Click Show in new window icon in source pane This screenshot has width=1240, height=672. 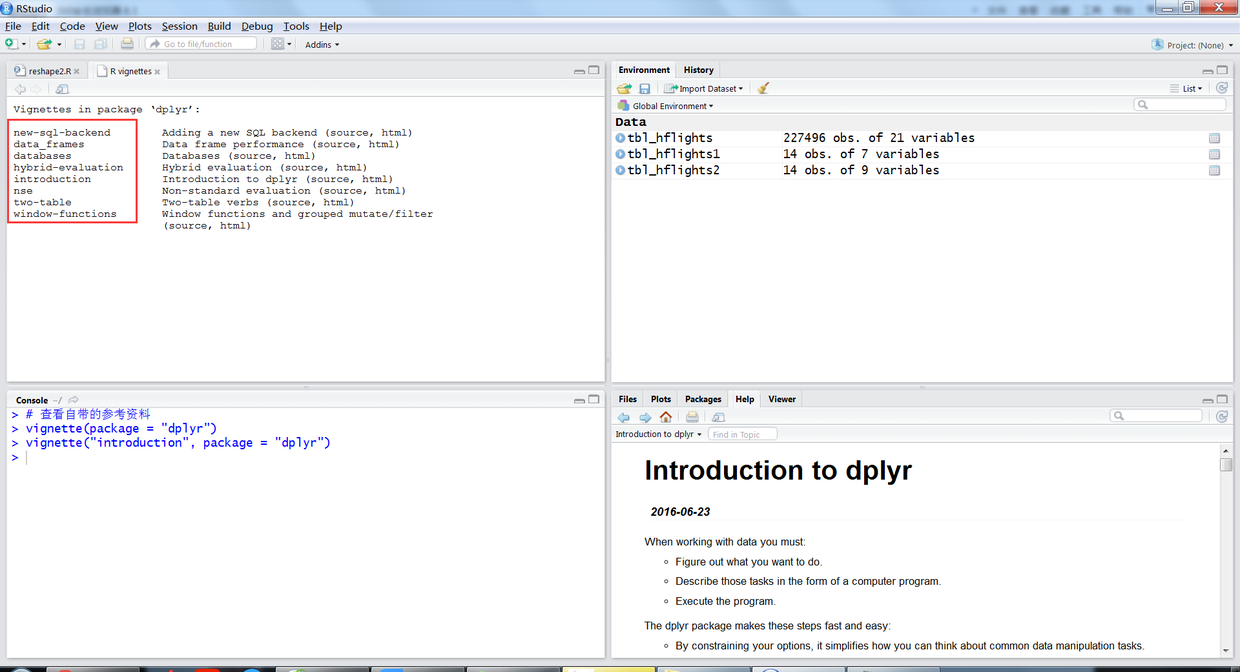click(x=62, y=89)
